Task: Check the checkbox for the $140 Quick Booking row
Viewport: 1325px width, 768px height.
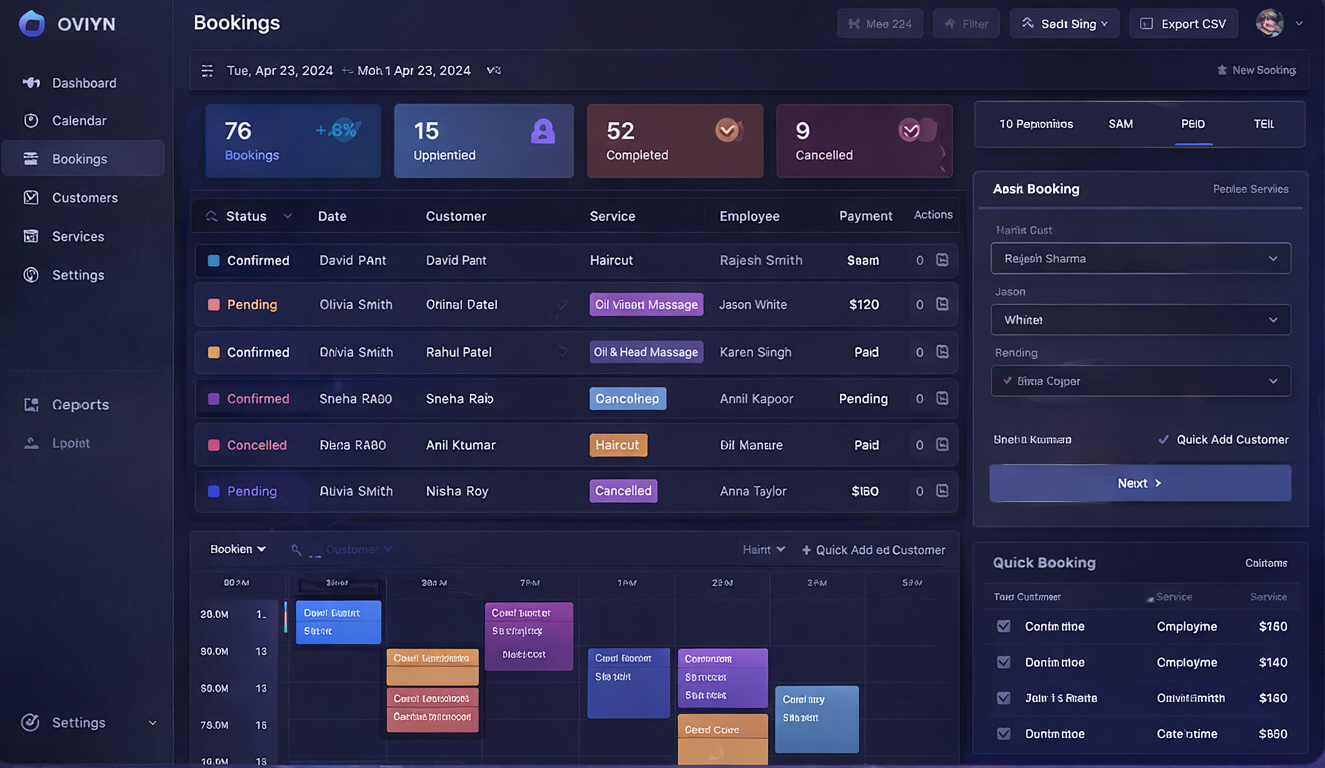Action: pyautogui.click(x=1003, y=662)
